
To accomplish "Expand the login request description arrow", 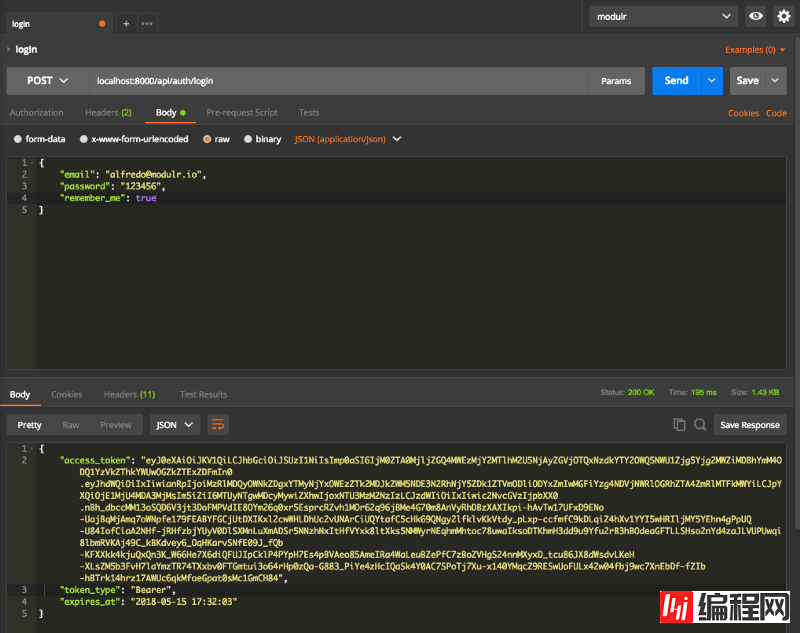I will 9,49.
